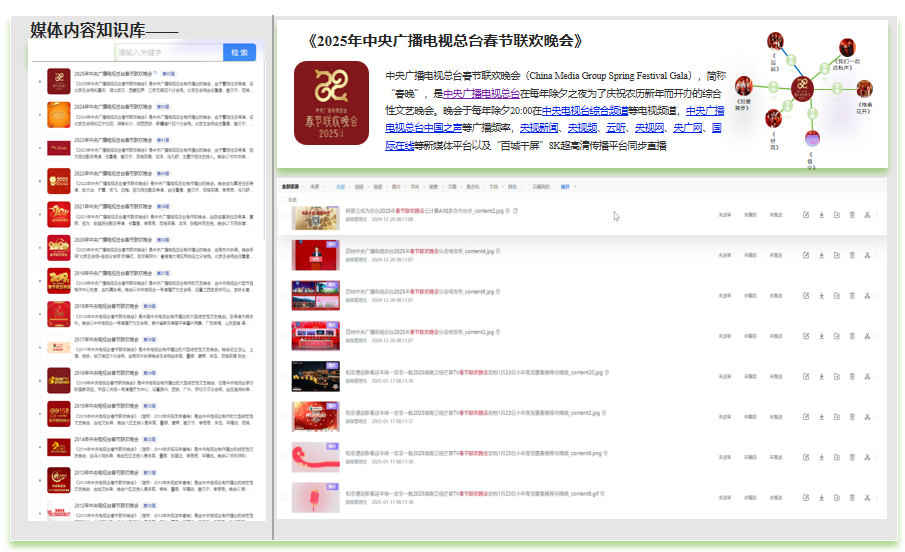
Task: Edit the 分会场发布 content4.jpg row
Action: (x=806, y=255)
